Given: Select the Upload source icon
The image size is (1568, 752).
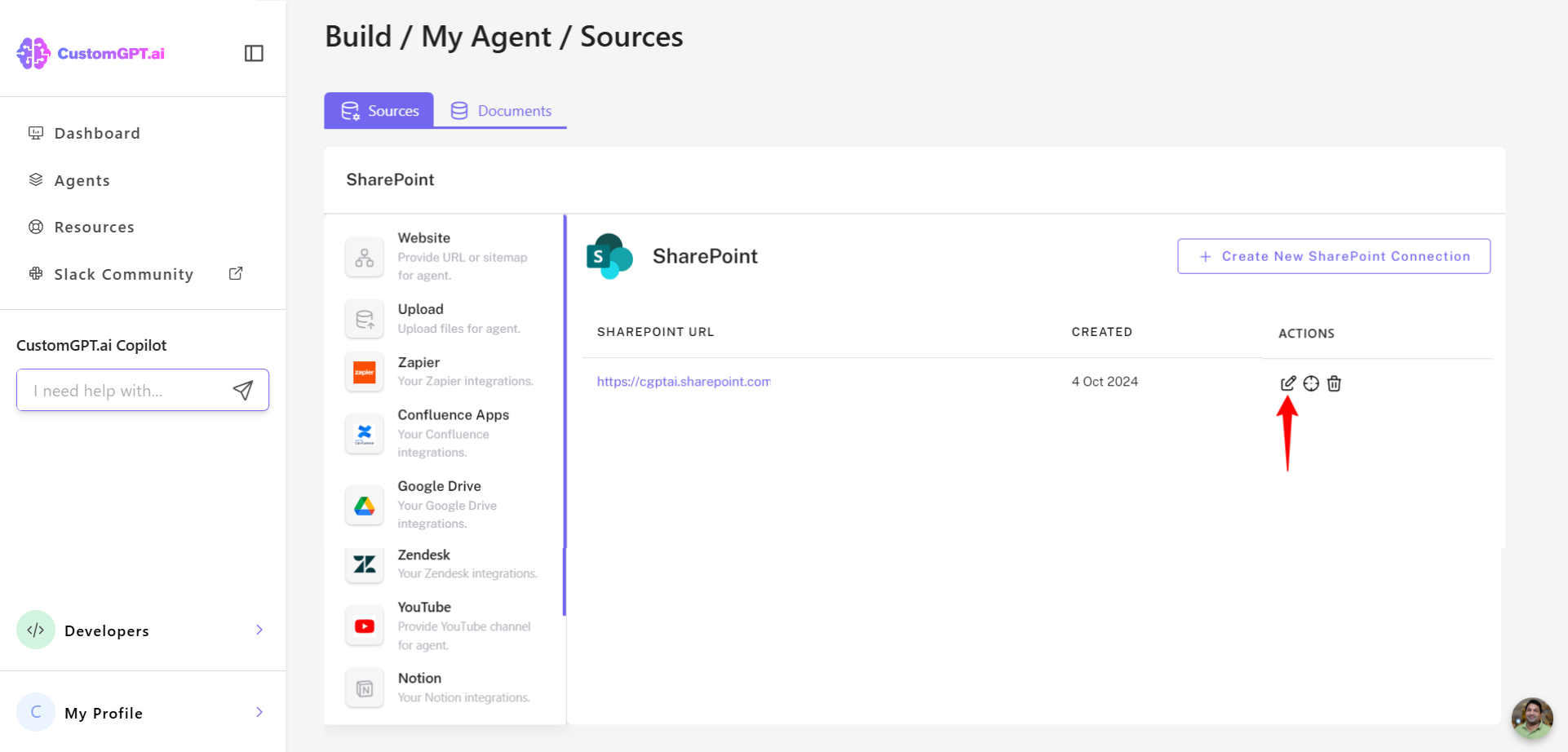Looking at the screenshot, I should pos(365,319).
